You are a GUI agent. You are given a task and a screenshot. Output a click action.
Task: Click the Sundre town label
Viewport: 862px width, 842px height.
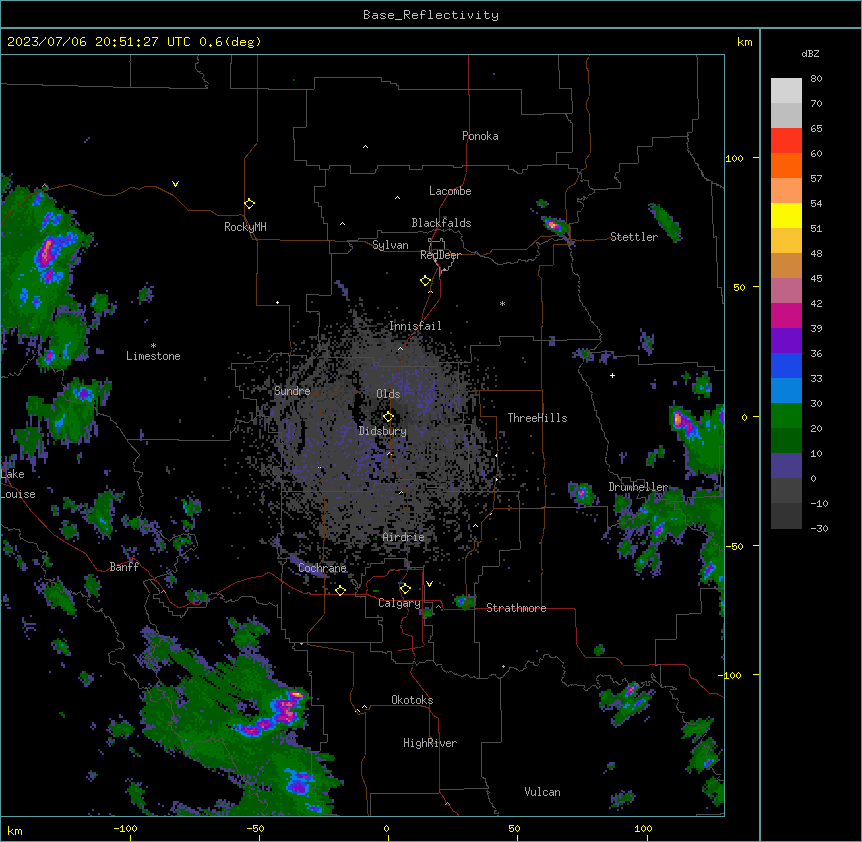click(x=292, y=391)
